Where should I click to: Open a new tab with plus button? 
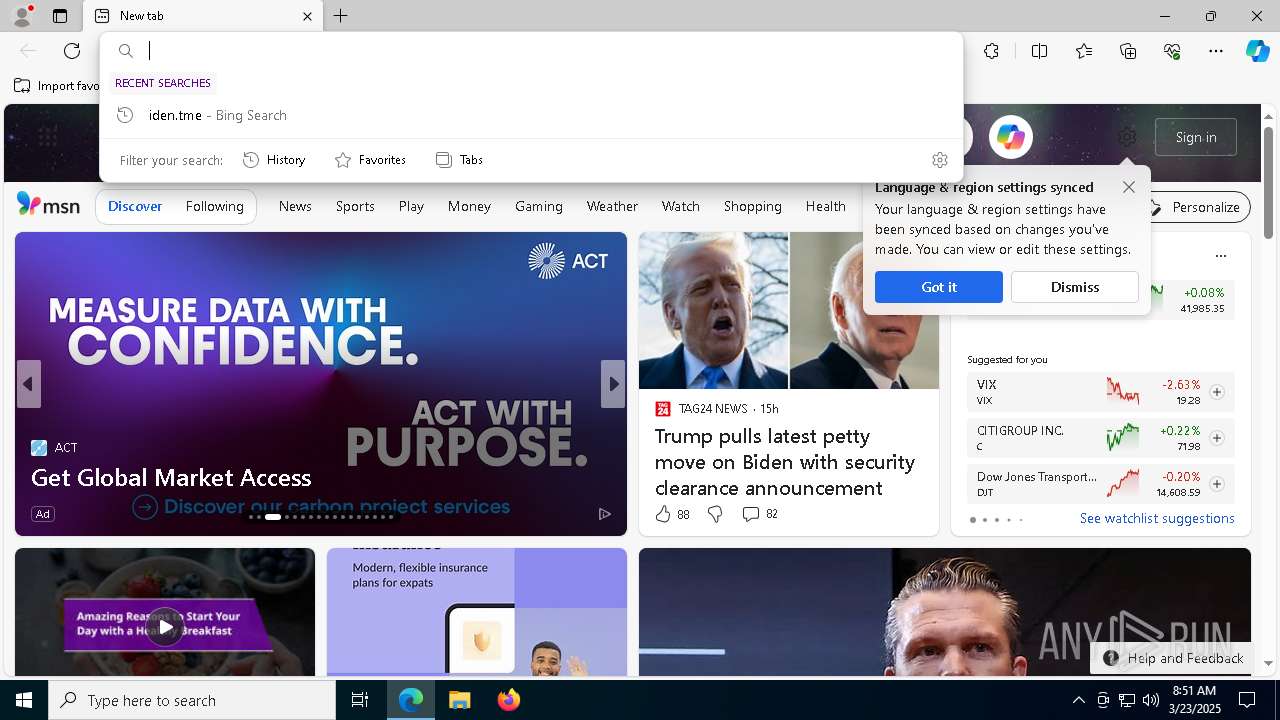[x=341, y=16]
